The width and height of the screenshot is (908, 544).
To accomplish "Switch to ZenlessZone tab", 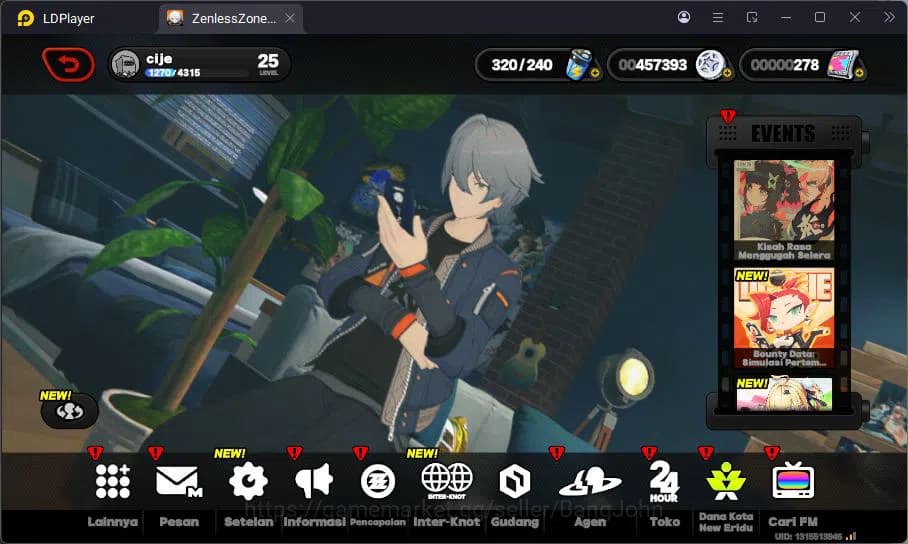I will click(233, 19).
